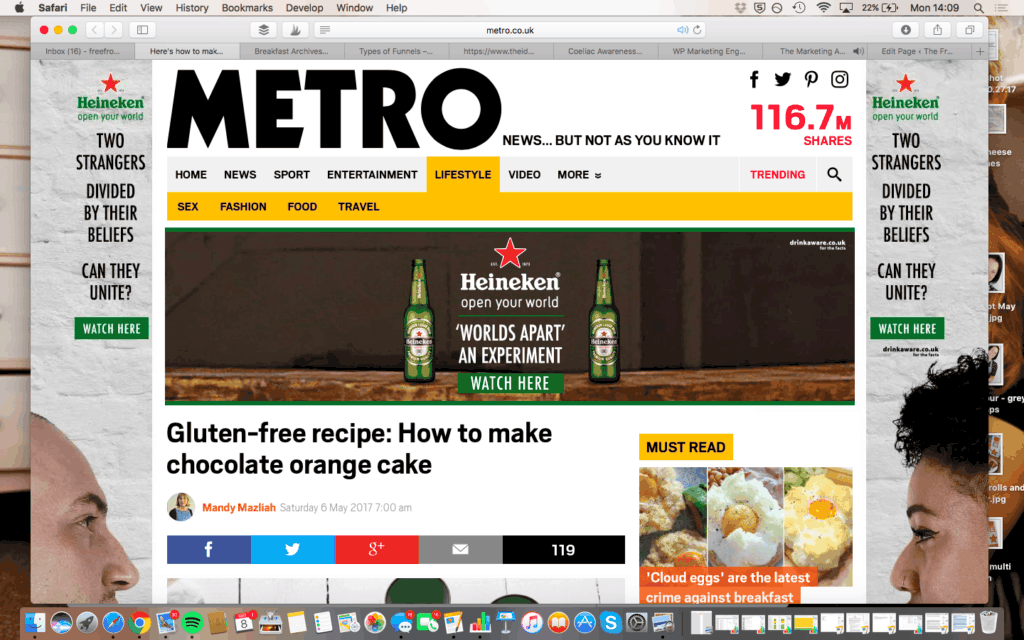1024x640 pixels.
Task: Switch to the Coeliac Awareness tab
Action: [x=605, y=51]
